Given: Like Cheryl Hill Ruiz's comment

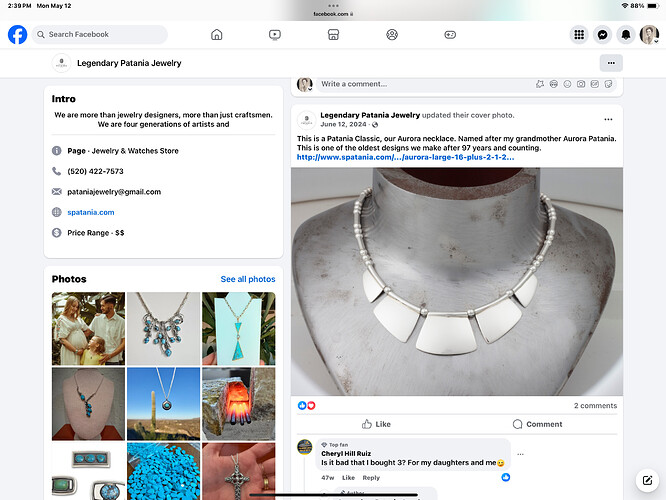Looking at the screenshot, I should [x=348, y=477].
